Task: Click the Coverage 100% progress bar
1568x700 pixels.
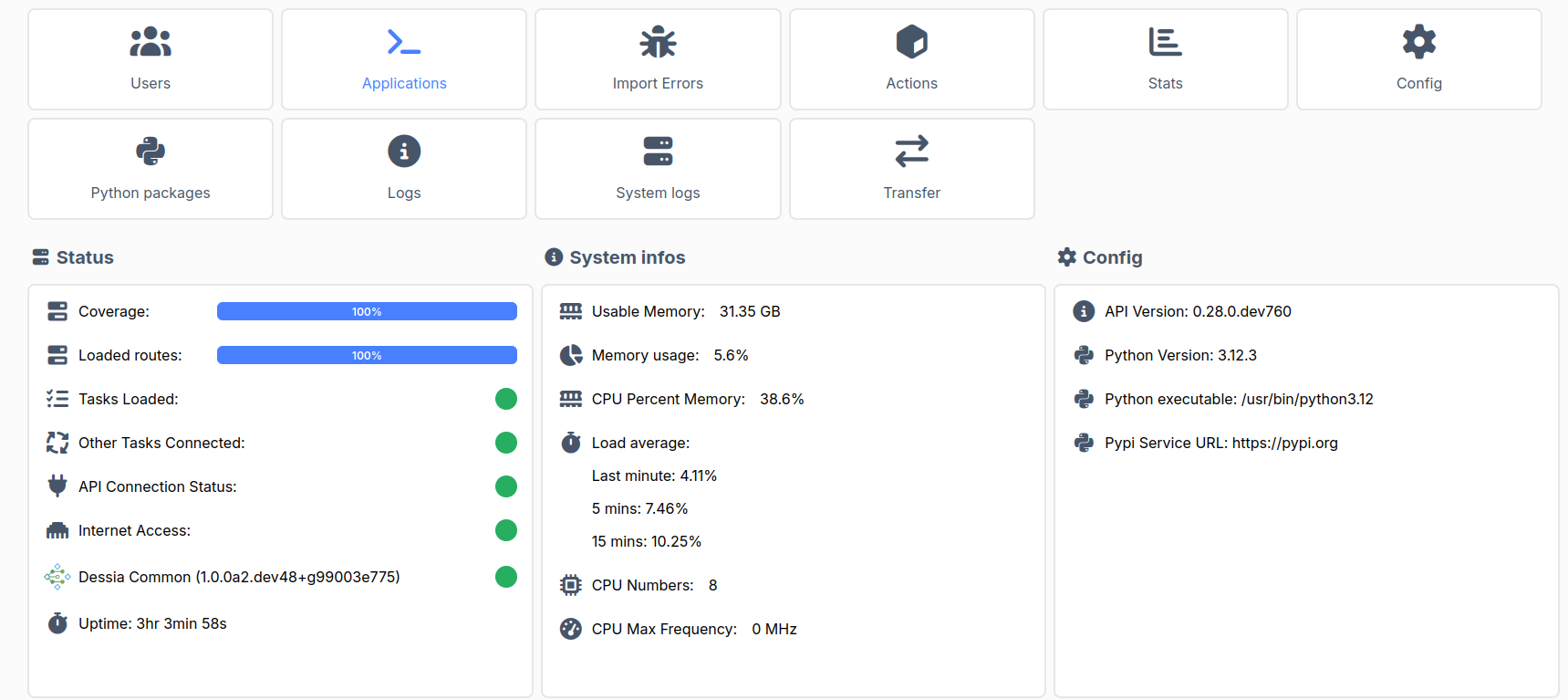Action: 367,311
